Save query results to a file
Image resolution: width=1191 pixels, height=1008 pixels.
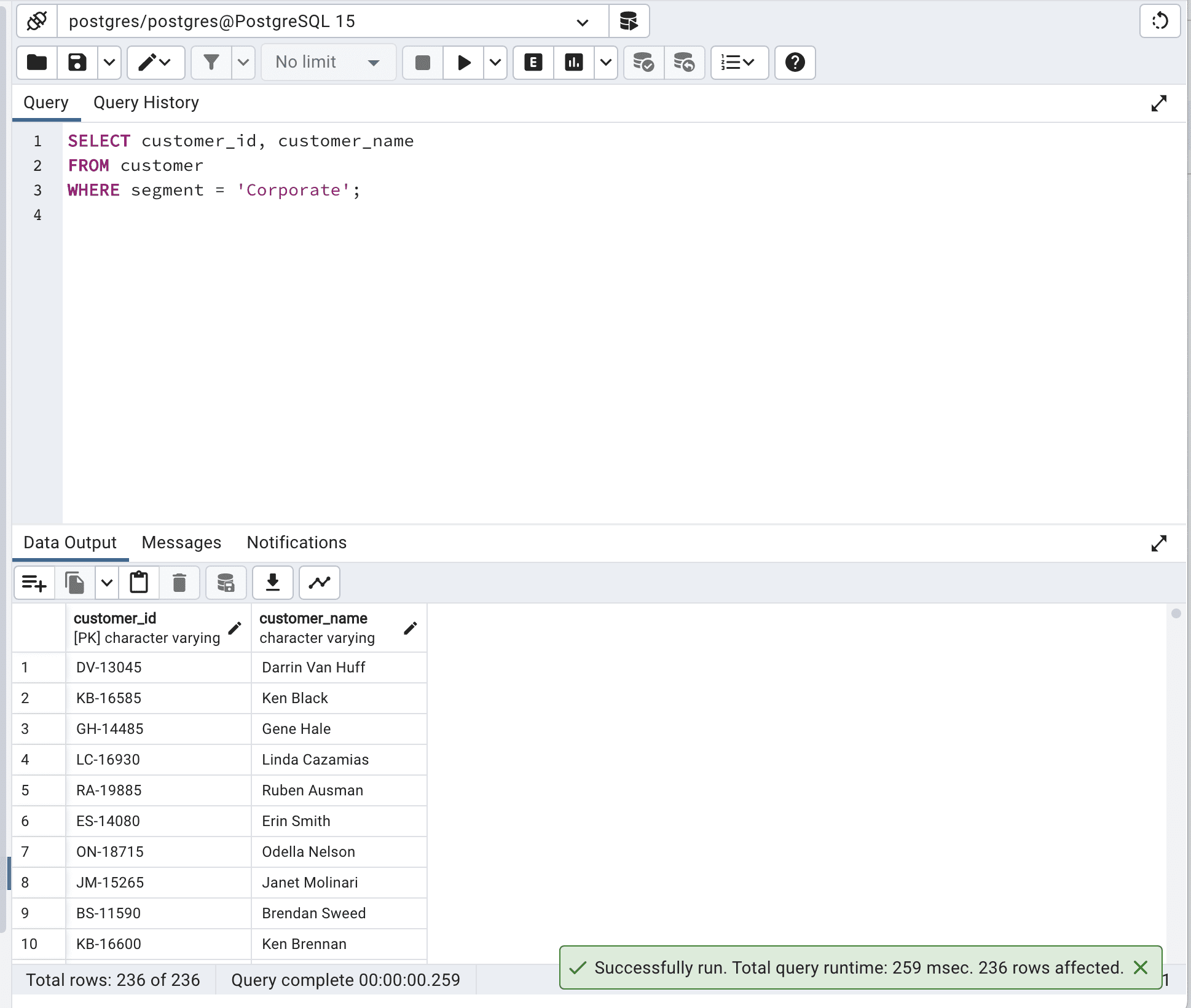(272, 582)
